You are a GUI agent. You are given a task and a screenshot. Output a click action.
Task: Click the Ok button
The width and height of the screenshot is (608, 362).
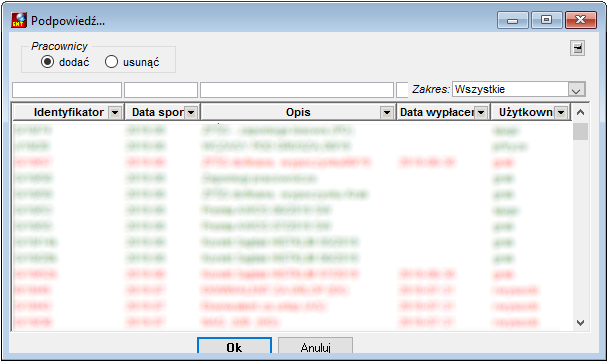coord(234,345)
